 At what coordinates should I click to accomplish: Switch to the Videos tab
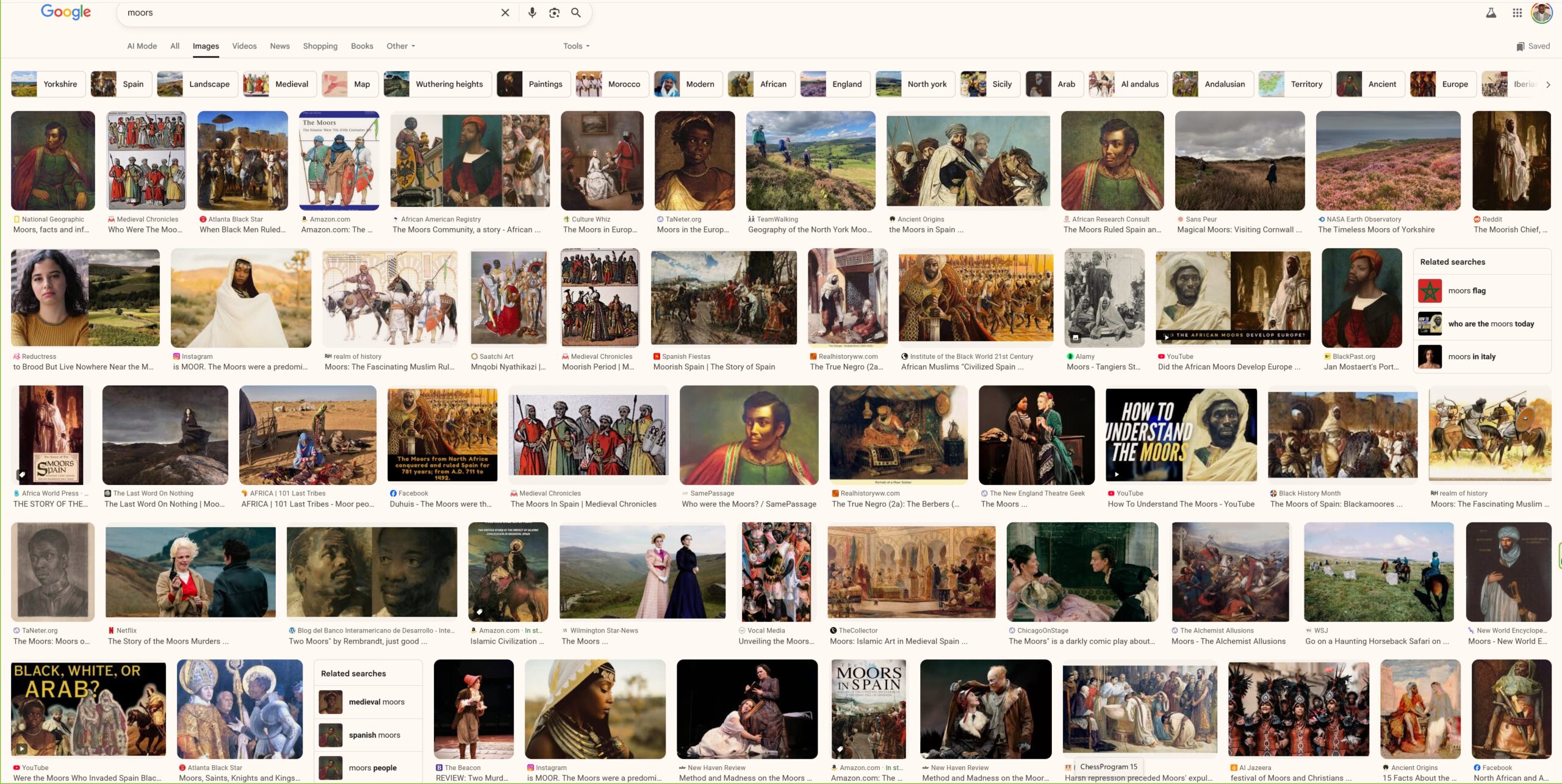click(x=244, y=46)
